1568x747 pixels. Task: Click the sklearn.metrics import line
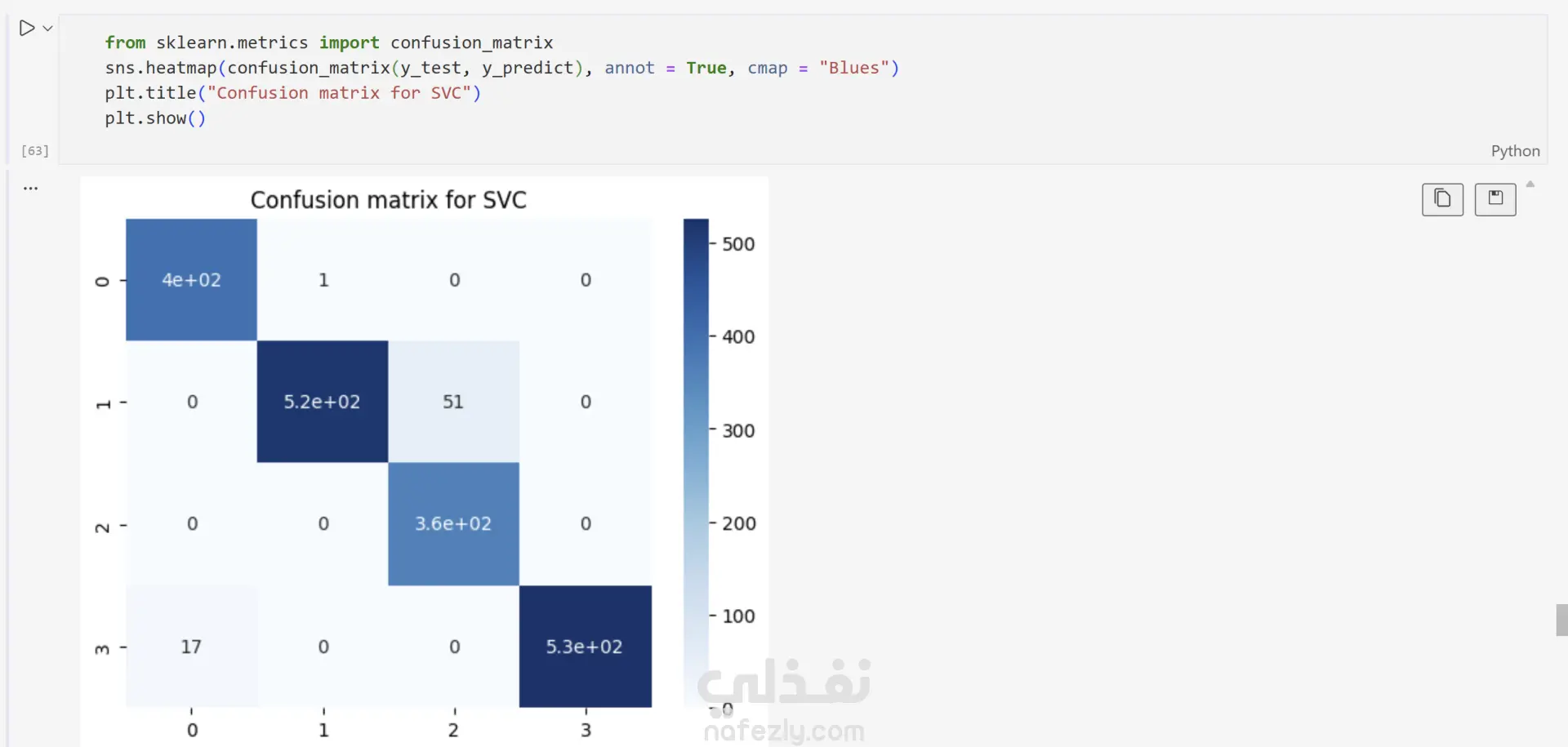click(328, 42)
